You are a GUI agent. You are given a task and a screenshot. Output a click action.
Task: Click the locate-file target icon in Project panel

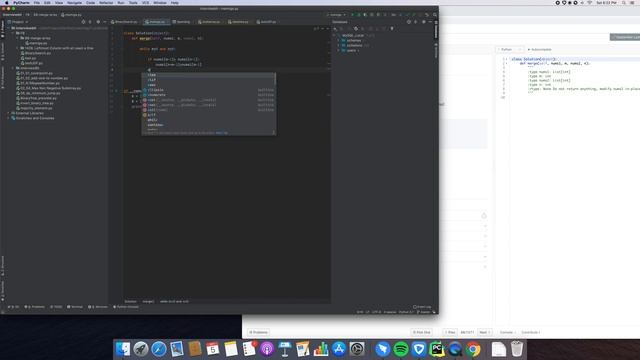pyautogui.click(x=83, y=22)
